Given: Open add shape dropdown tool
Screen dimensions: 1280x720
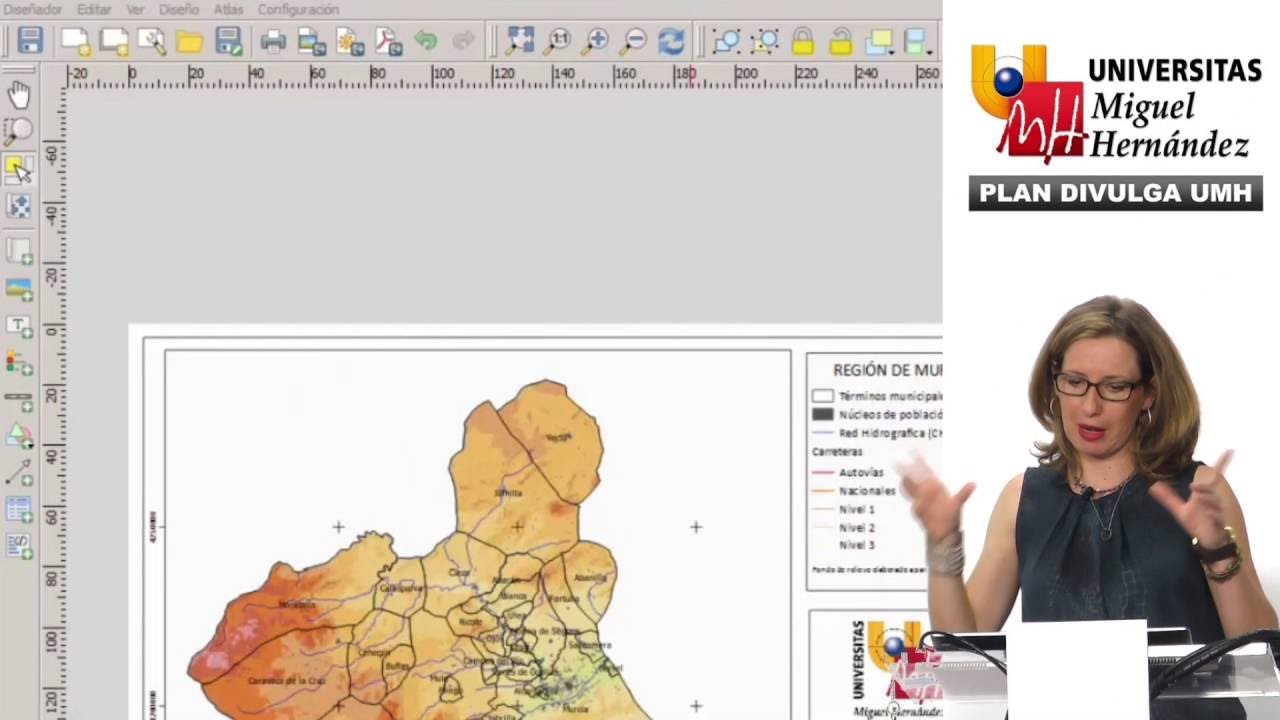Looking at the screenshot, I should [x=19, y=436].
